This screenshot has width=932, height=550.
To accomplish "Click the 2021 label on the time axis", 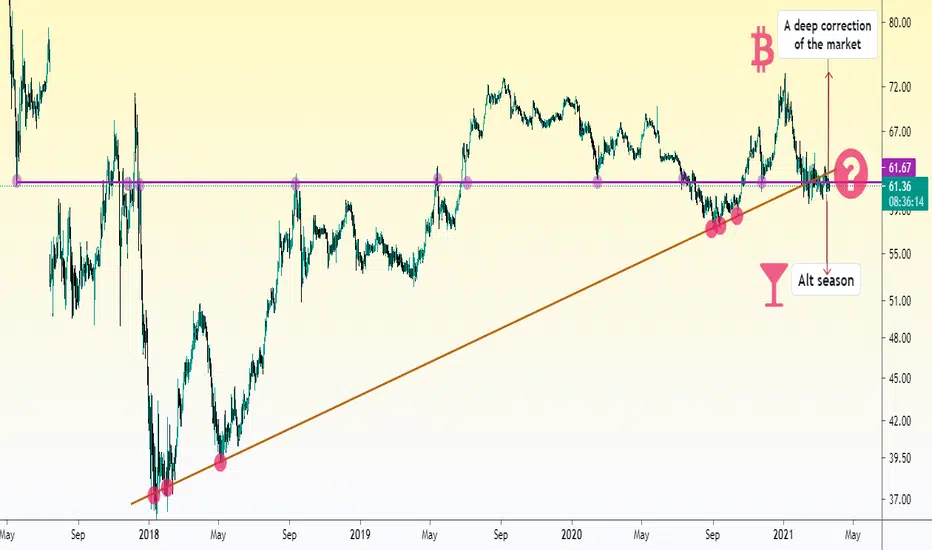I will (x=783, y=535).
